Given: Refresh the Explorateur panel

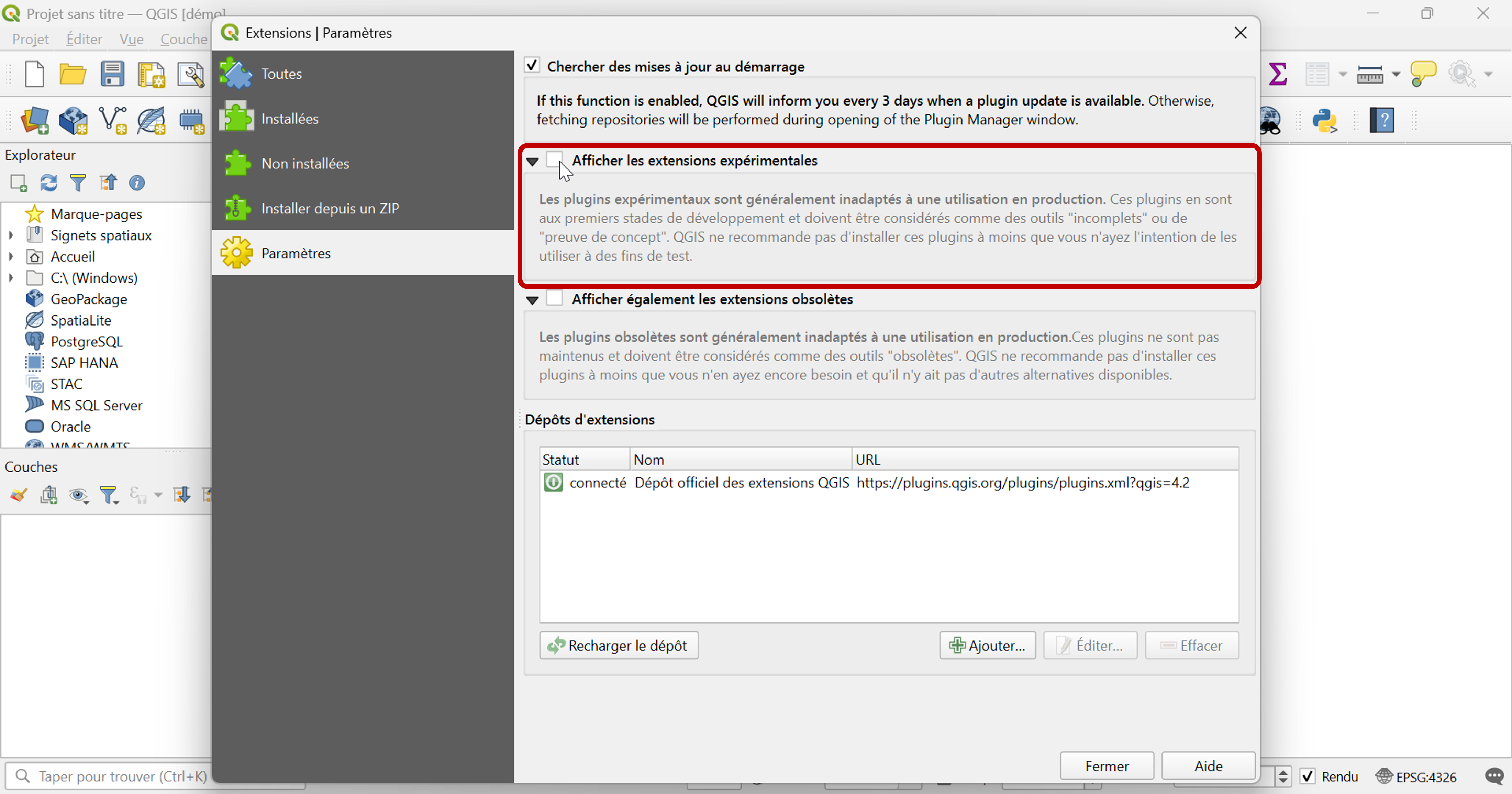Looking at the screenshot, I should (49, 183).
